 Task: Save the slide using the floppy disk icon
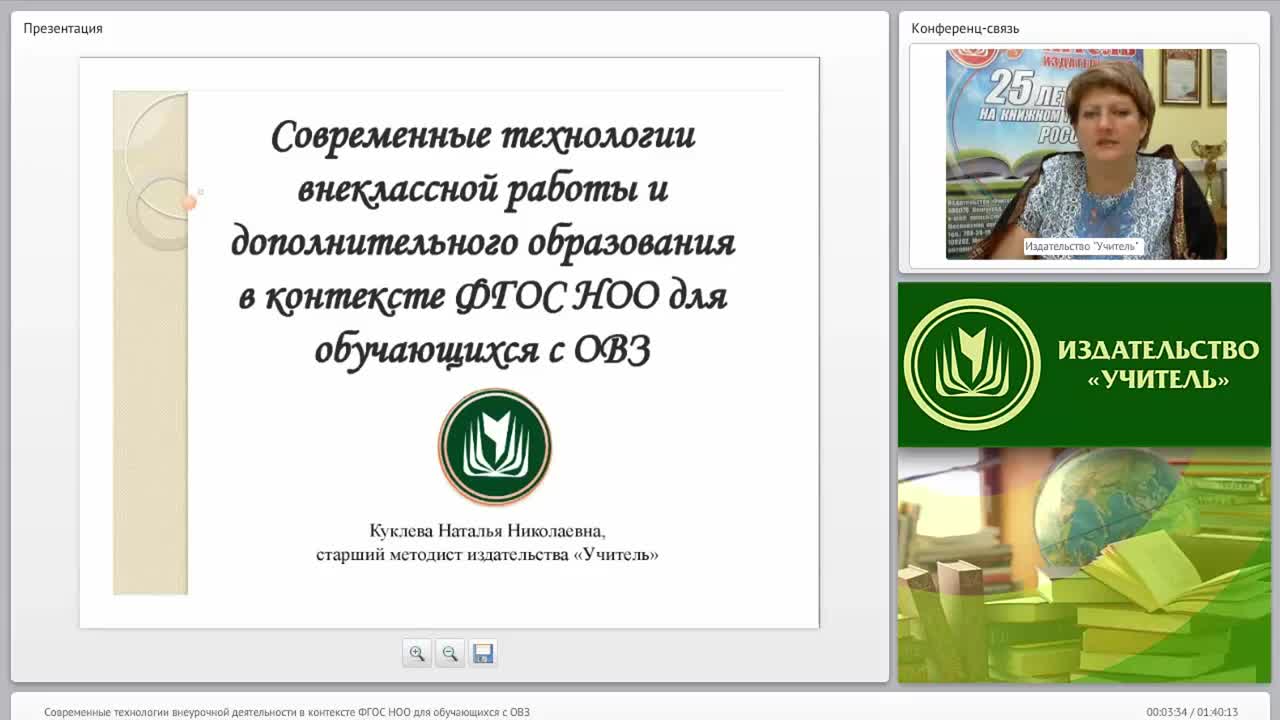[483, 653]
